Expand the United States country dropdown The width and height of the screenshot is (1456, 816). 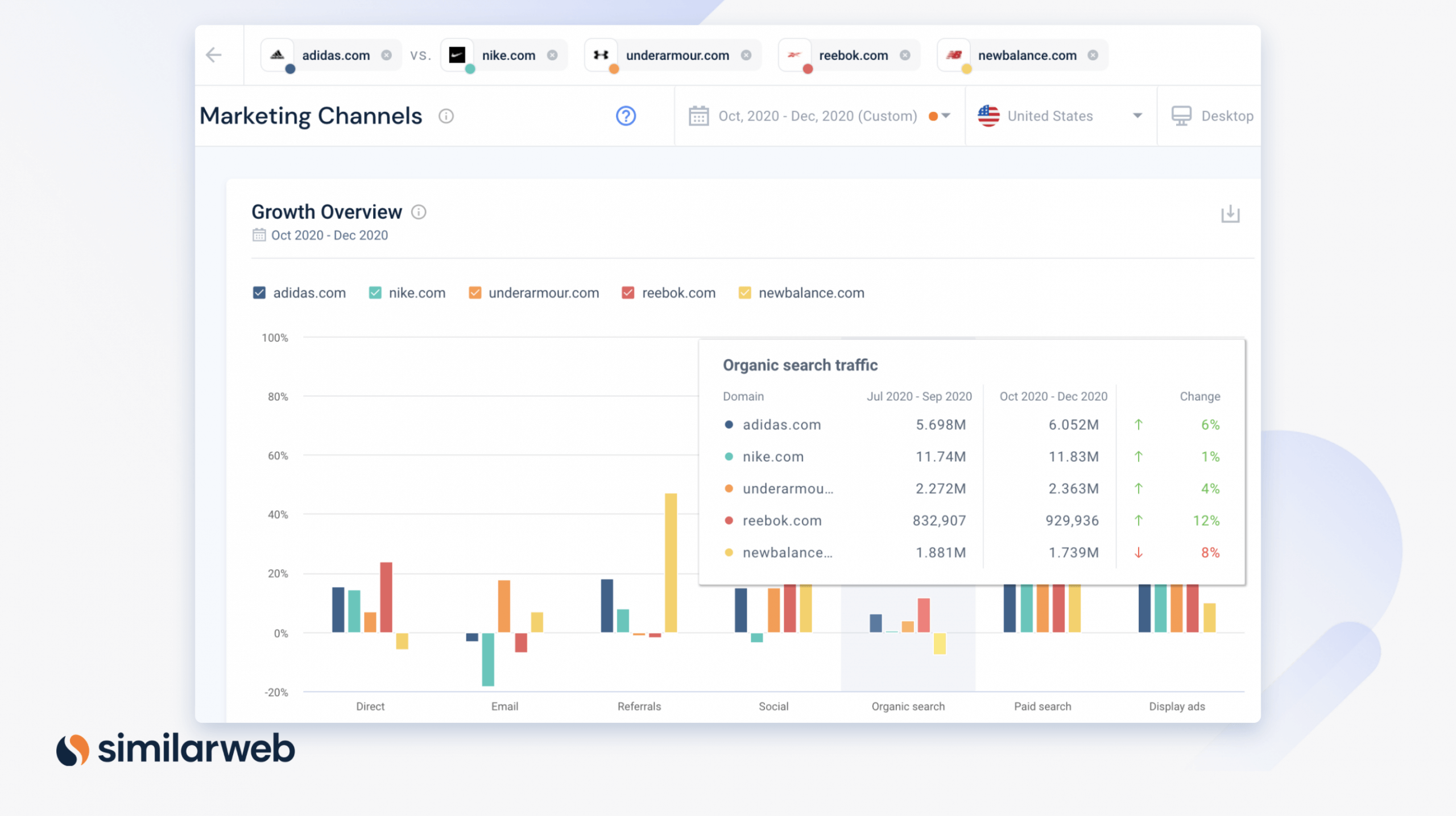point(1137,115)
